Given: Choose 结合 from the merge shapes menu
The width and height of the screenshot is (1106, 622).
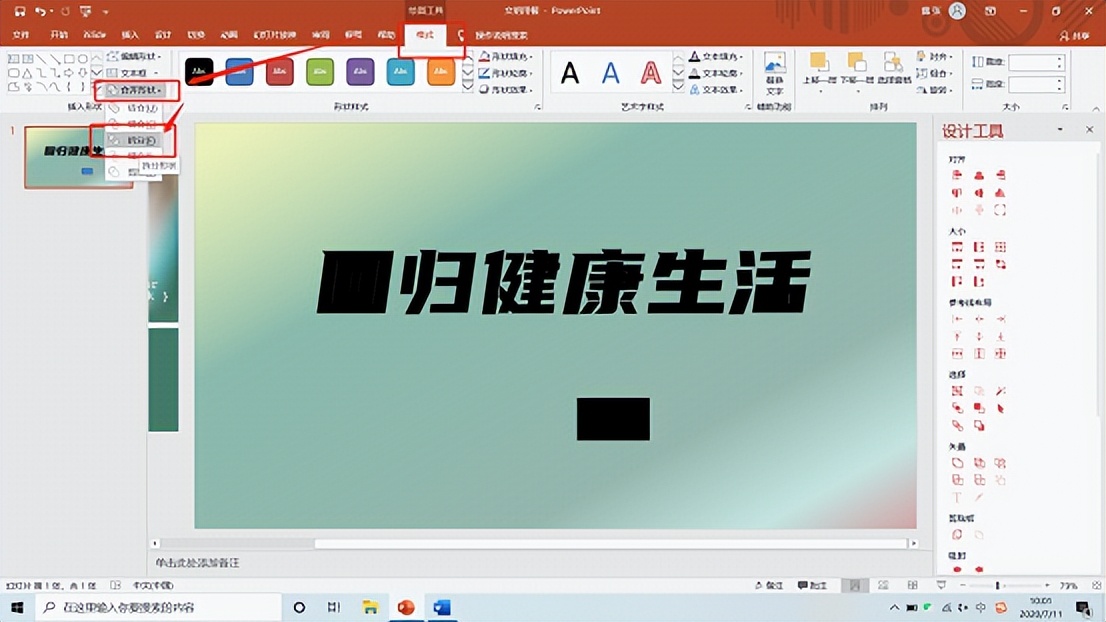Looking at the screenshot, I should tap(135, 108).
